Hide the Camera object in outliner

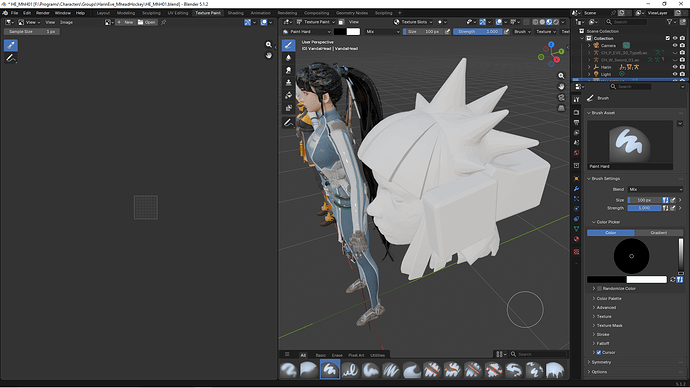[x=675, y=45]
